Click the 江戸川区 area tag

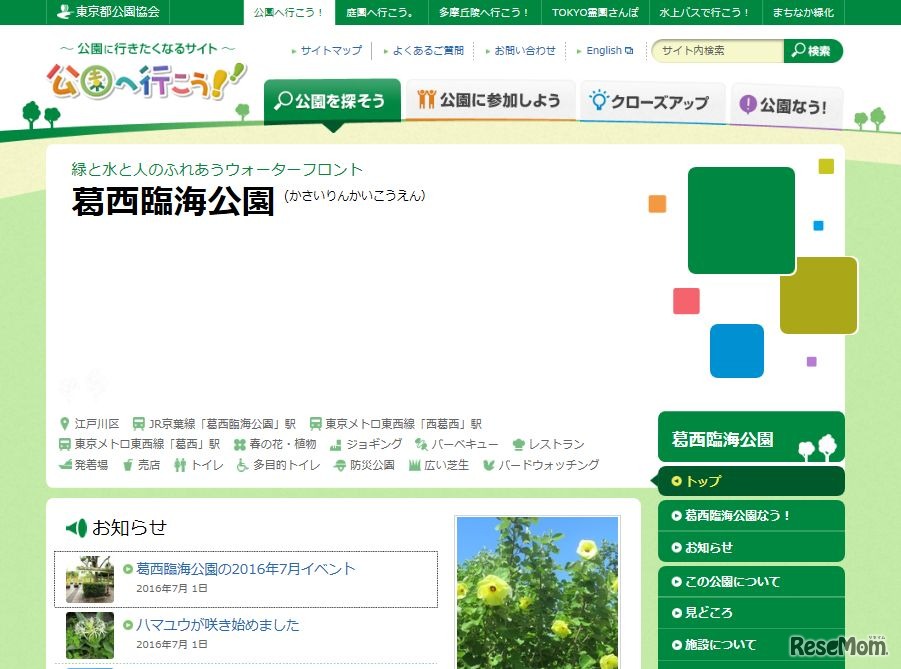click(x=97, y=424)
